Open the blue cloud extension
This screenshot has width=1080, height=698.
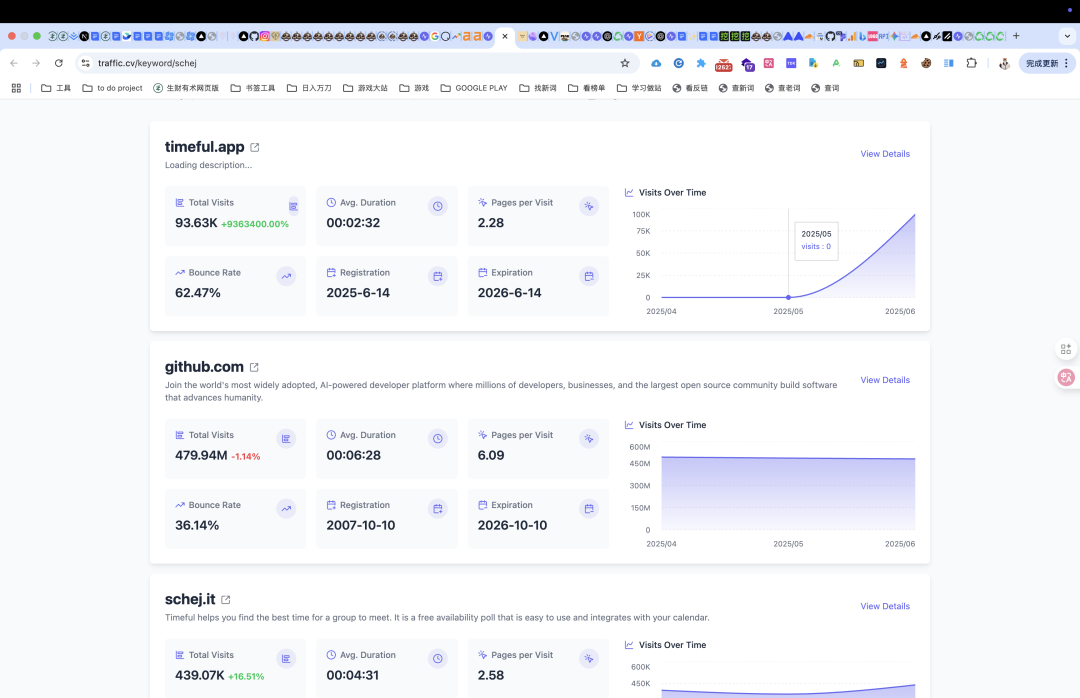coord(656,63)
